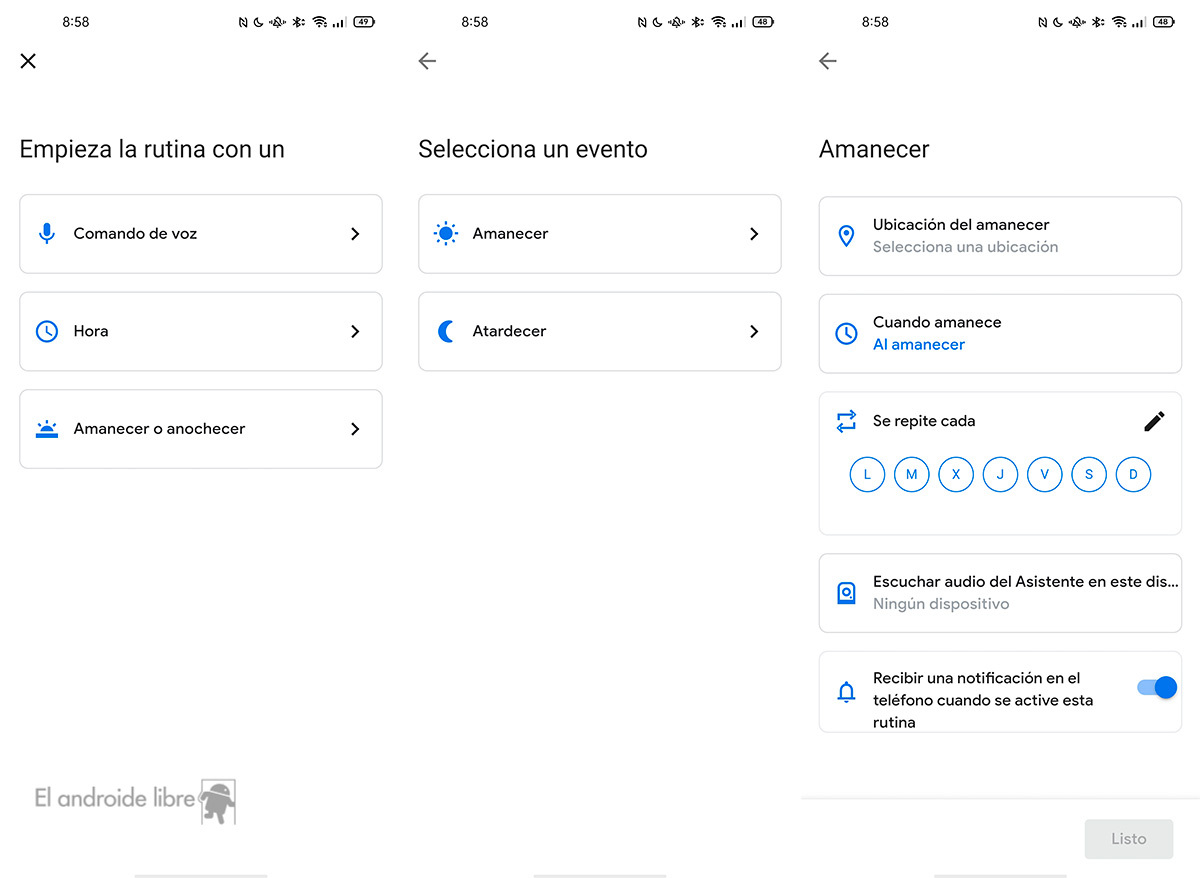Tap the sun icon beside Amanecer

tap(445, 234)
